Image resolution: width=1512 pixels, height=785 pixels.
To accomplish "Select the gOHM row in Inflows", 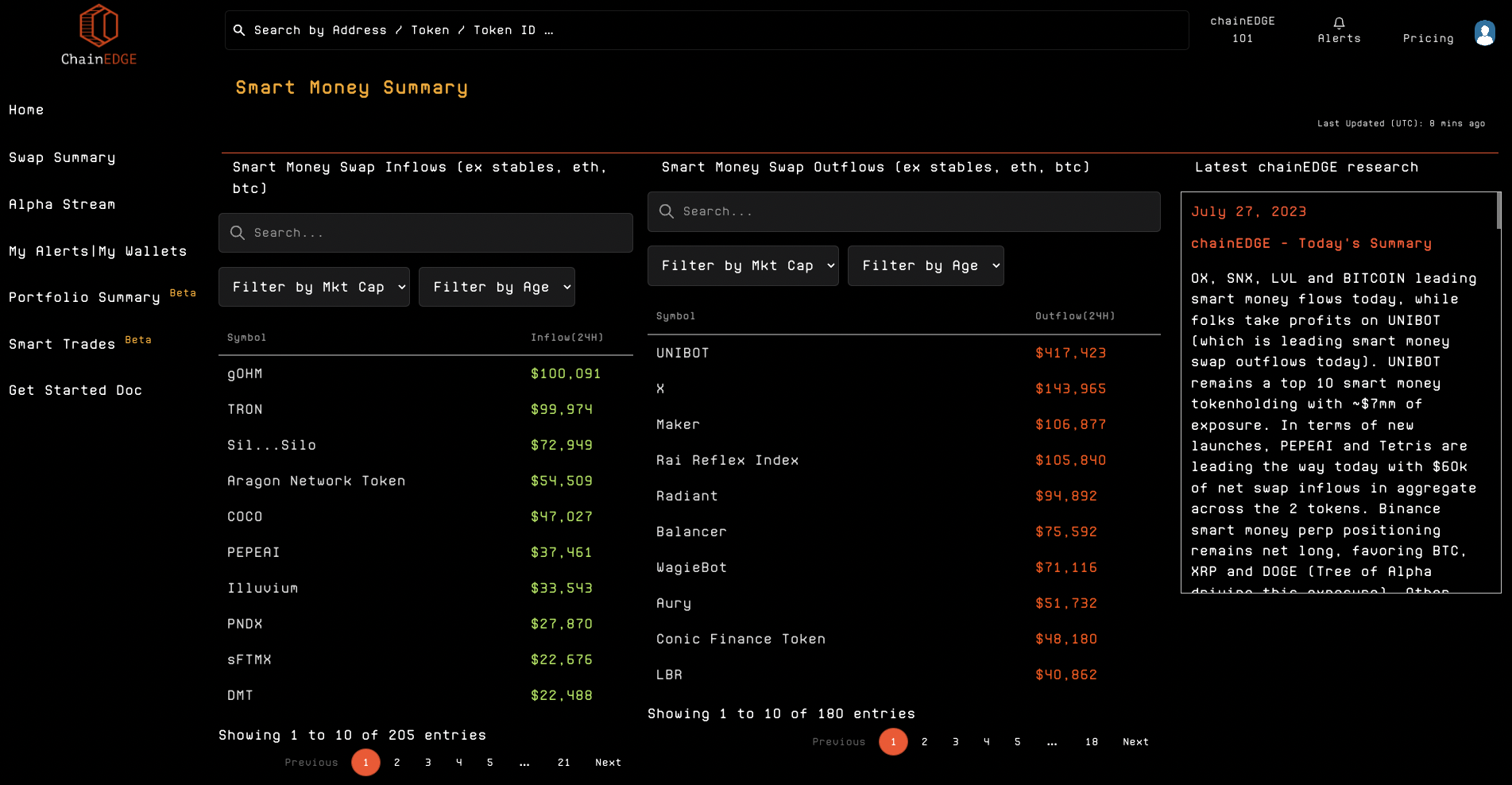I will coord(426,373).
